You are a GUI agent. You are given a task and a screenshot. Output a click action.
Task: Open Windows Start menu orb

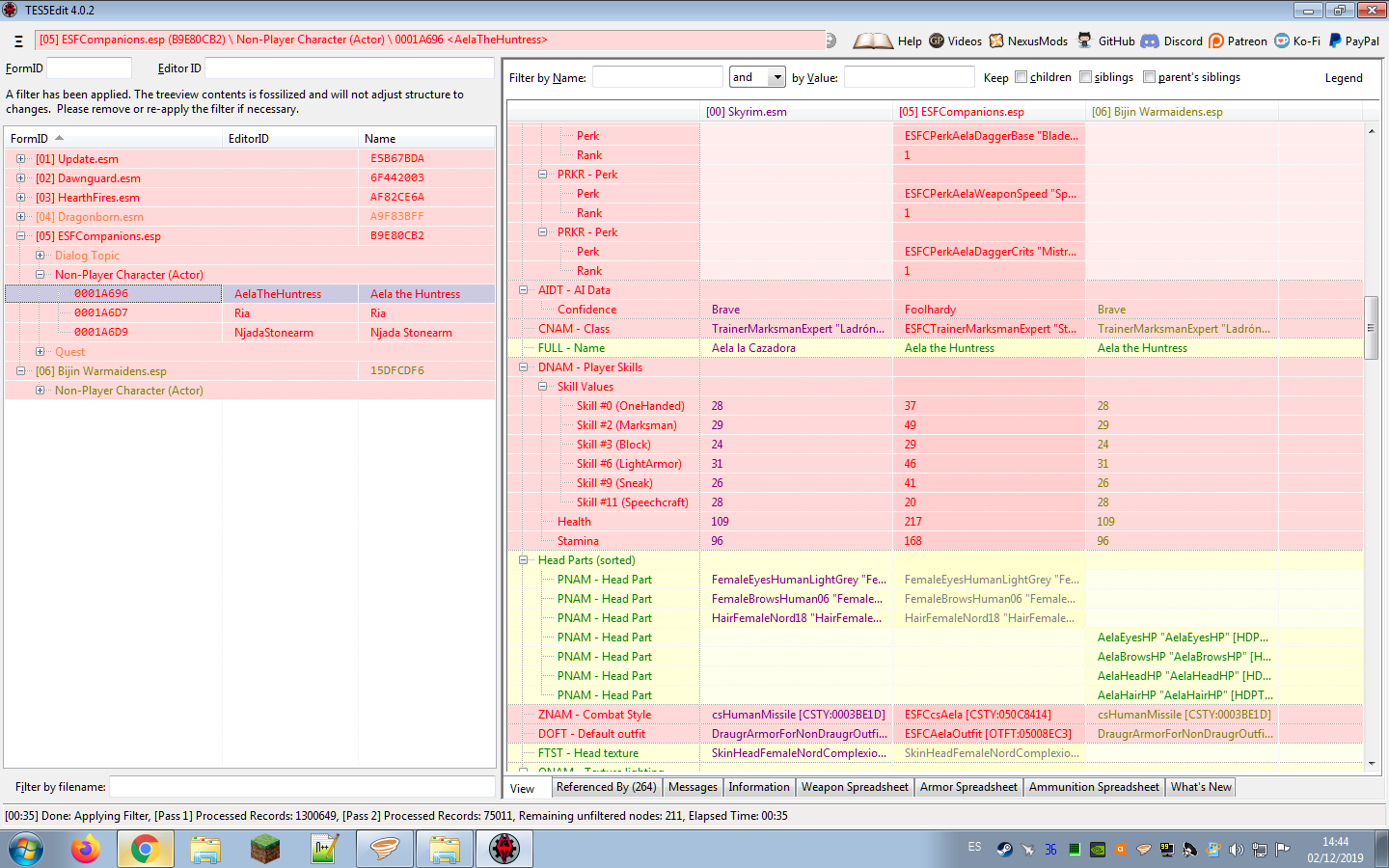[x=26, y=850]
